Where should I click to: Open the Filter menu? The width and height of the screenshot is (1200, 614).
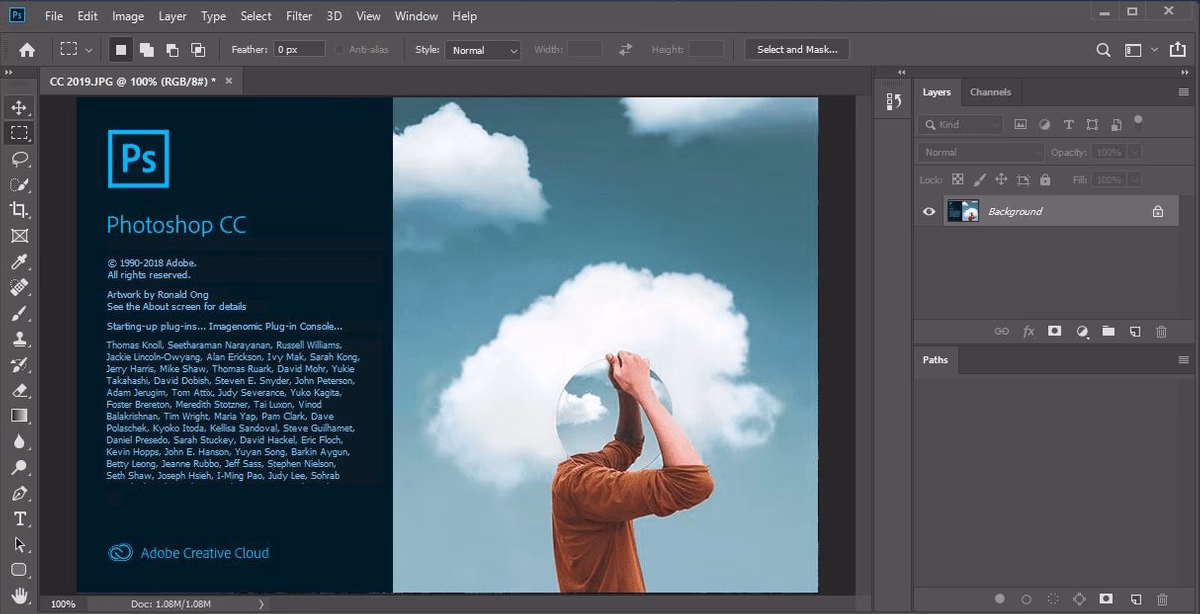[x=299, y=16]
